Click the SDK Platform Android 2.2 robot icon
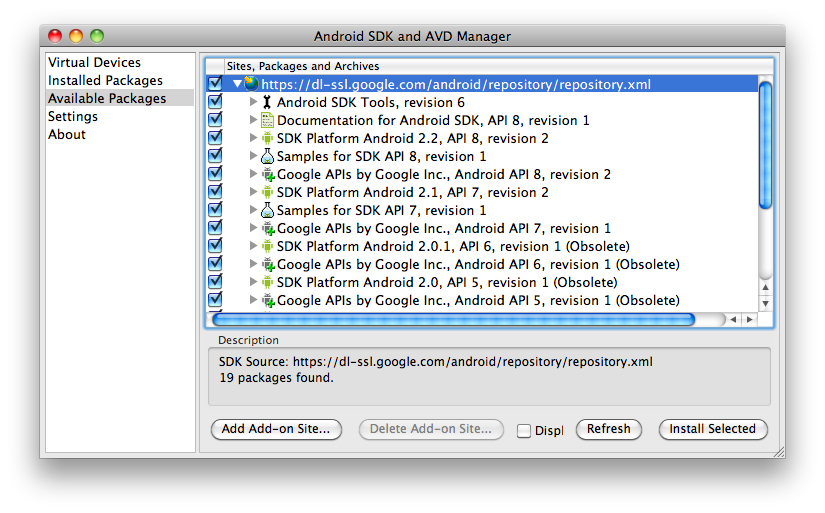This screenshot has height=513, width=825. [x=267, y=138]
